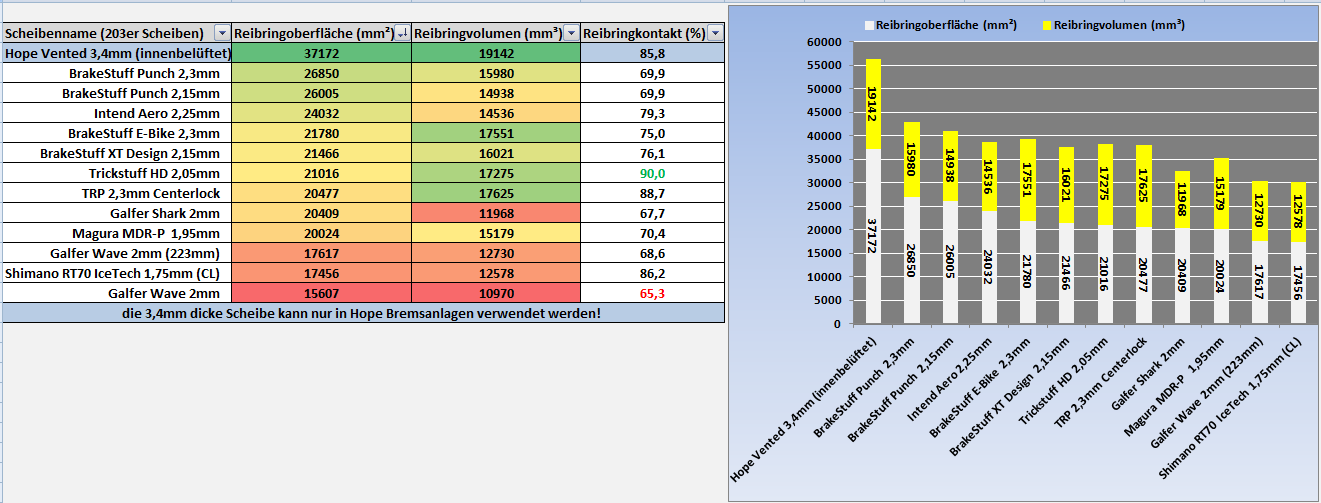Viewport: 1321px width, 503px height.
Task: Select contact percentage cell 85,8
Action: click(x=652, y=53)
